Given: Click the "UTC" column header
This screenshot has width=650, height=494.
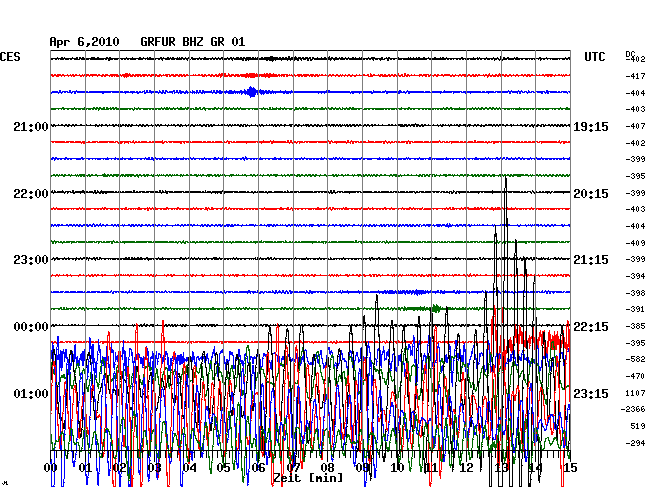Looking at the screenshot, I should (594, 57).
